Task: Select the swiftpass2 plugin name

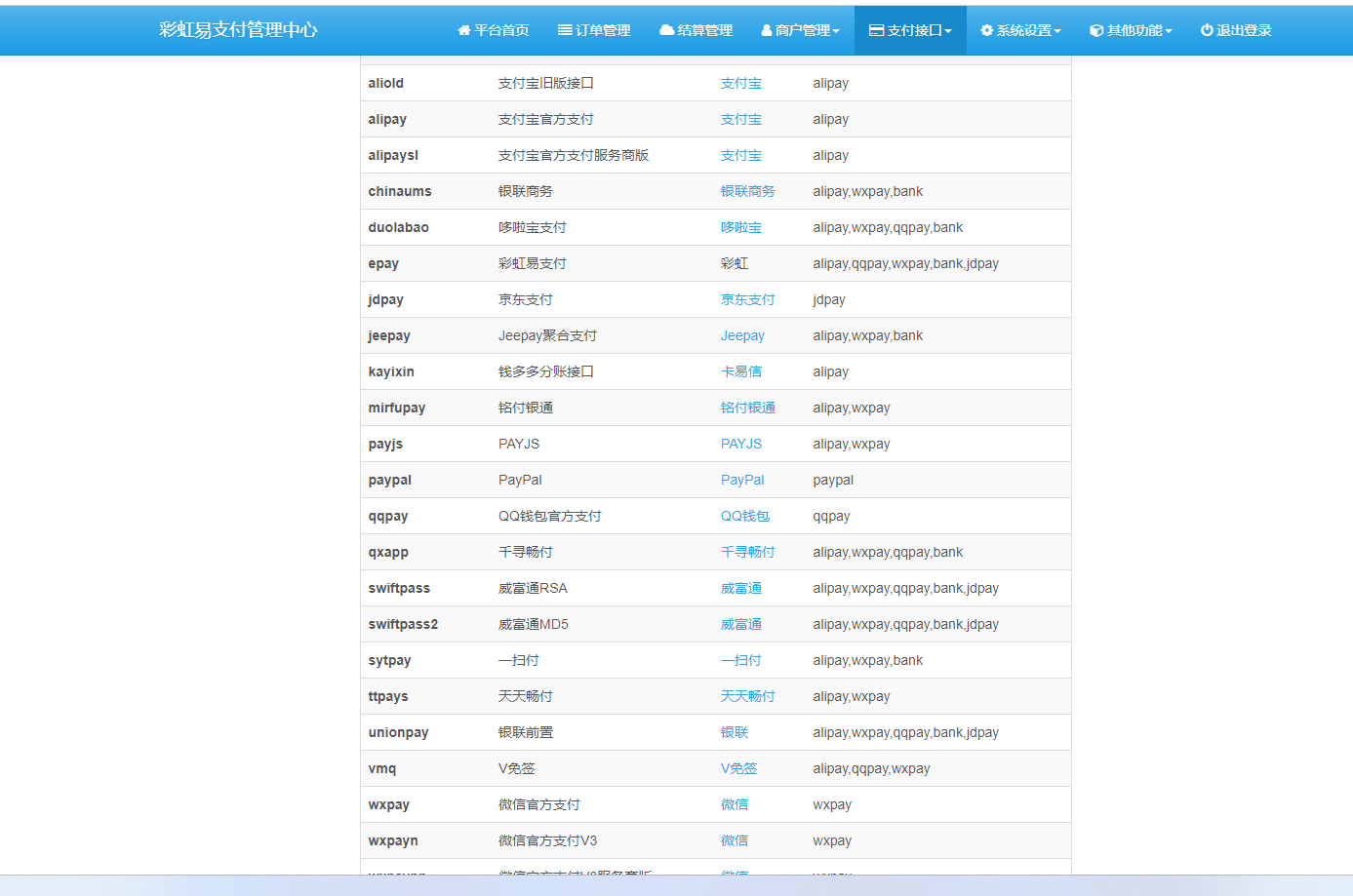Action: point(403,625)
